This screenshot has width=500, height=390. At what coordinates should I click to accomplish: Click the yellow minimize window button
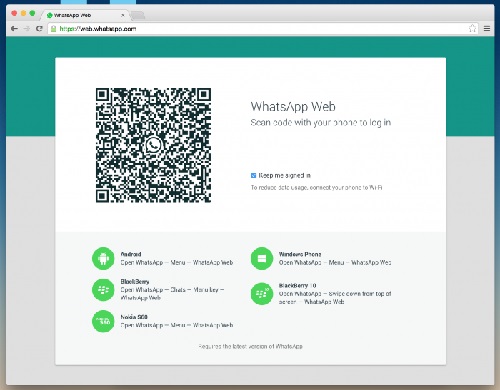coord(23,13)
